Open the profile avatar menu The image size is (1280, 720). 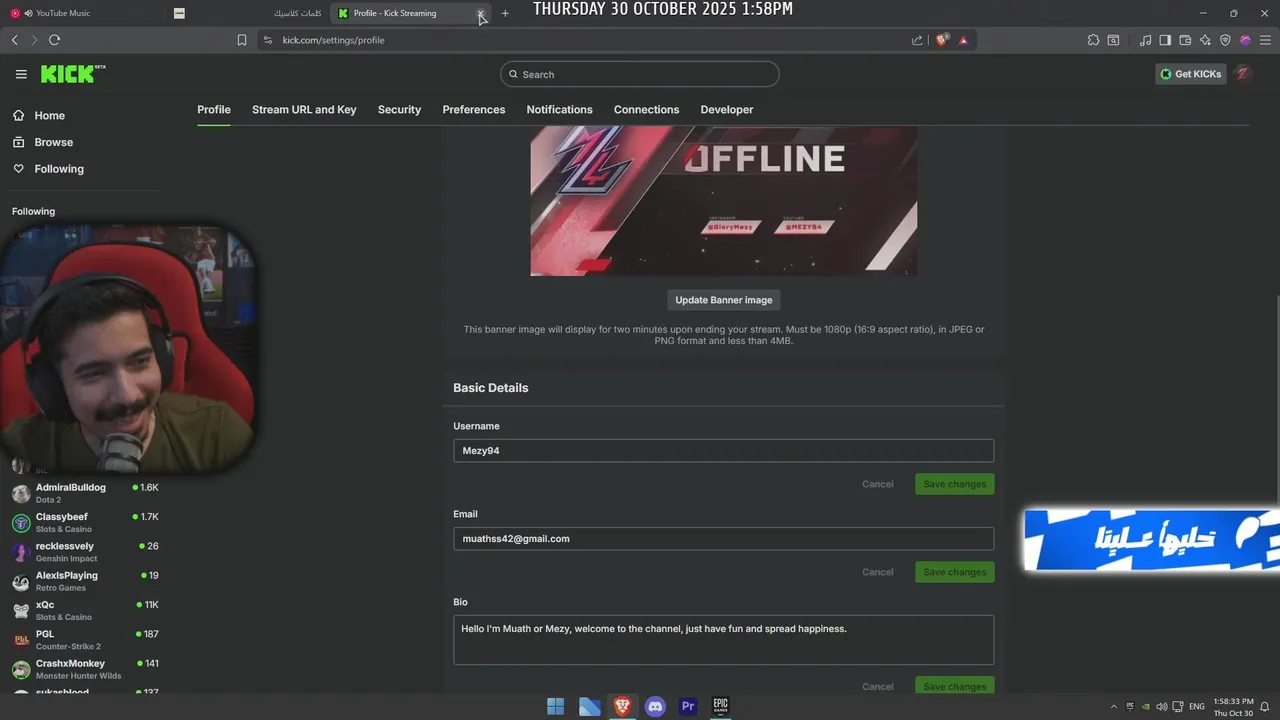pyautogui.click(x=1243, y=74)
